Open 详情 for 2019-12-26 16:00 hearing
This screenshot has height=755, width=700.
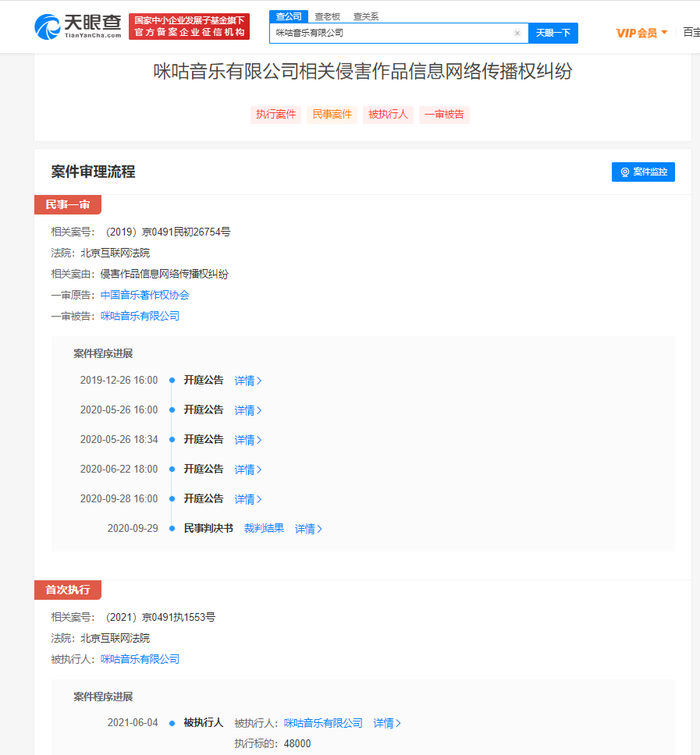pyautogui.click(x=248, y=381)
